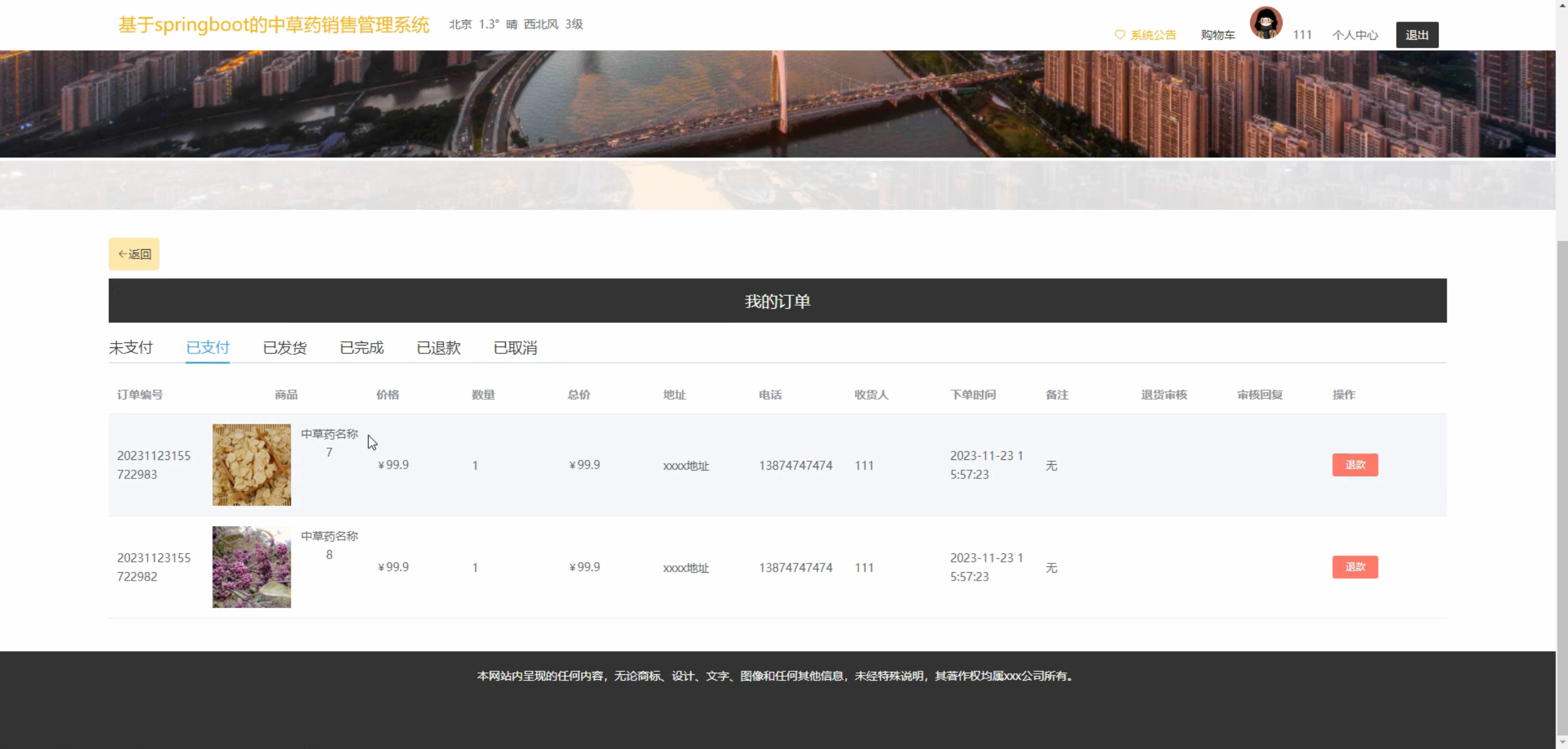Switch to the 已发货 tab
This screenshot has height=749, width=1568.
(285, 348)
